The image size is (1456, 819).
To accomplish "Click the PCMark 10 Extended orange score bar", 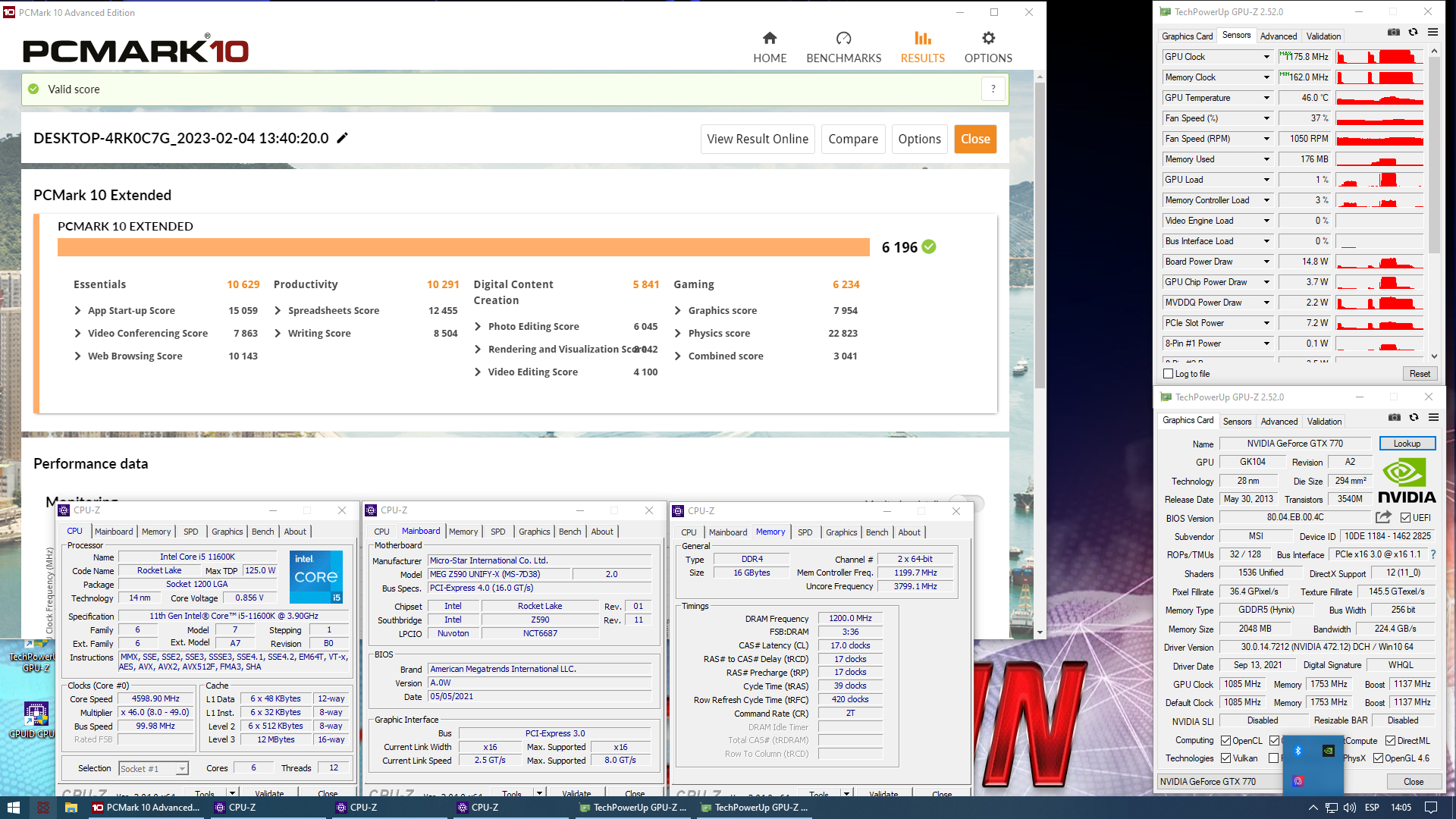I will [463, 247].
